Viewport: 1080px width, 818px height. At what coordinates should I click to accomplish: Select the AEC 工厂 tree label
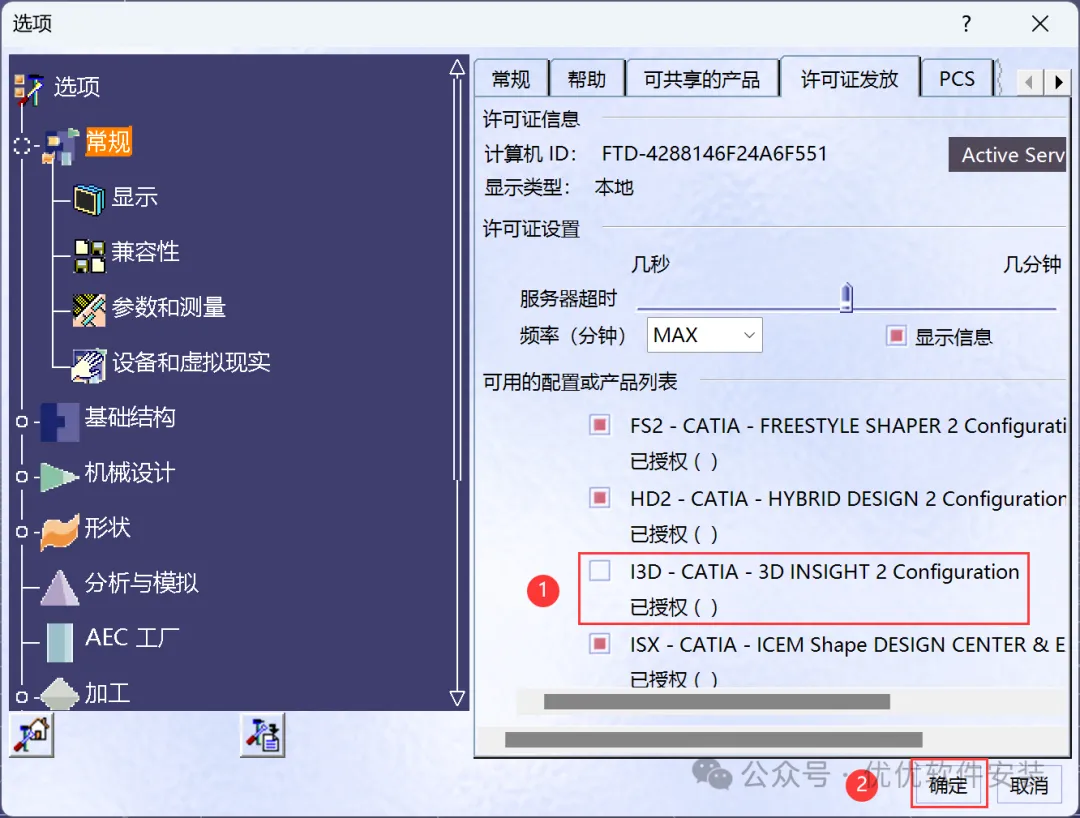point(132,638)
